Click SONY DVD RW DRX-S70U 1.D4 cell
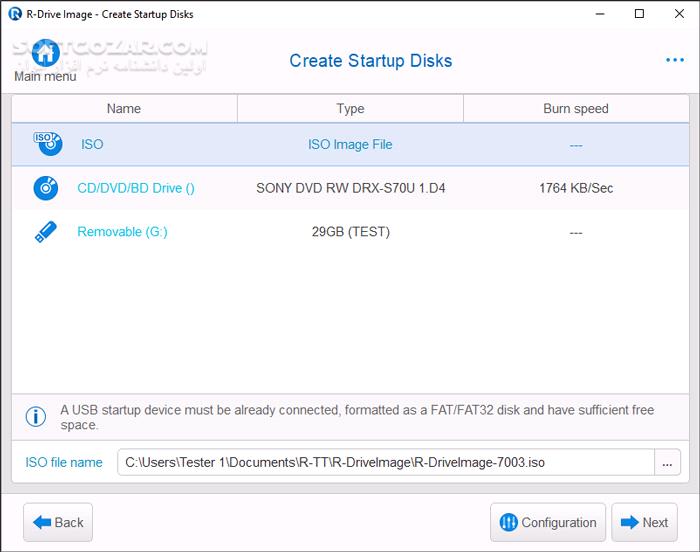 pos(350,188)
